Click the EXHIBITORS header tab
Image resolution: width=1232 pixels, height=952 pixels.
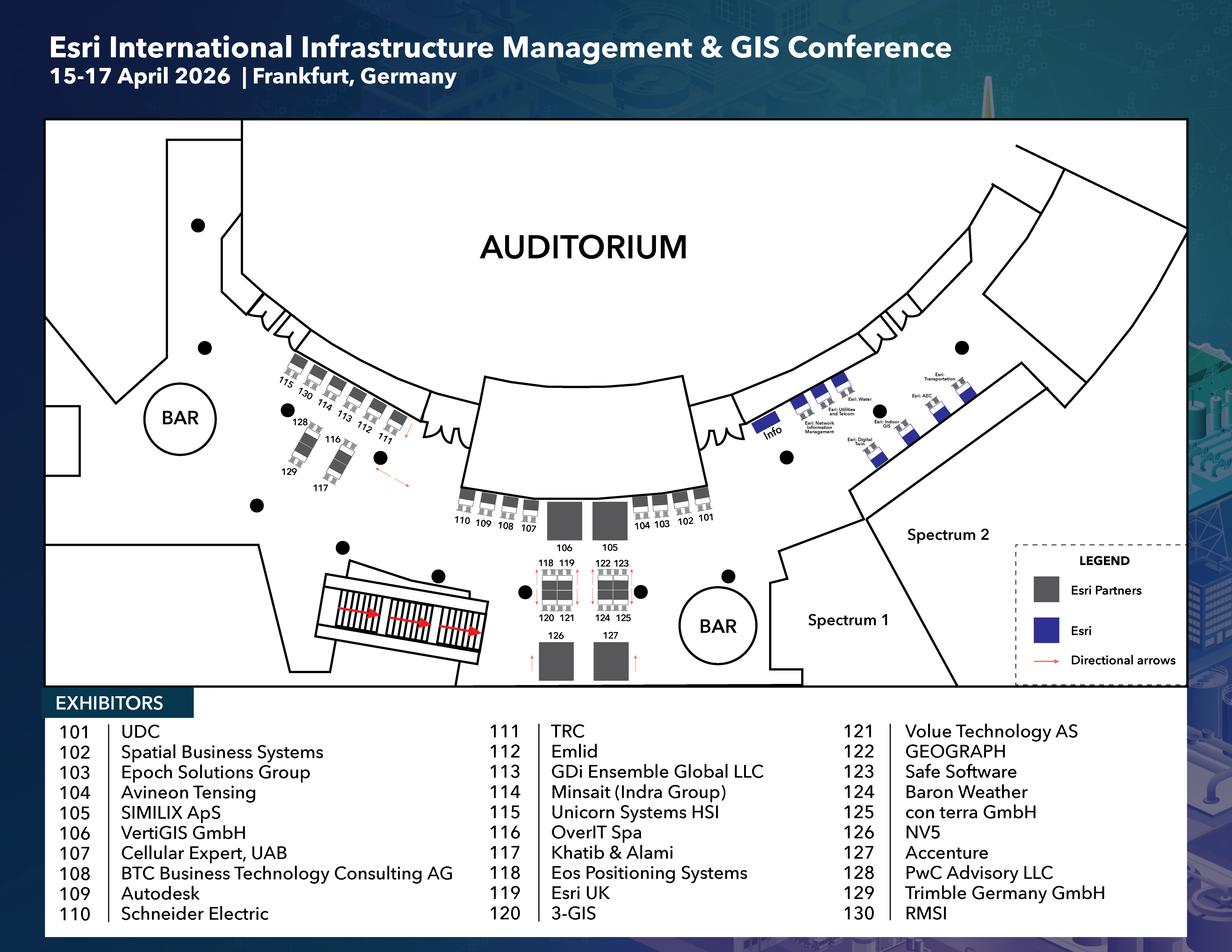(109, 703)
